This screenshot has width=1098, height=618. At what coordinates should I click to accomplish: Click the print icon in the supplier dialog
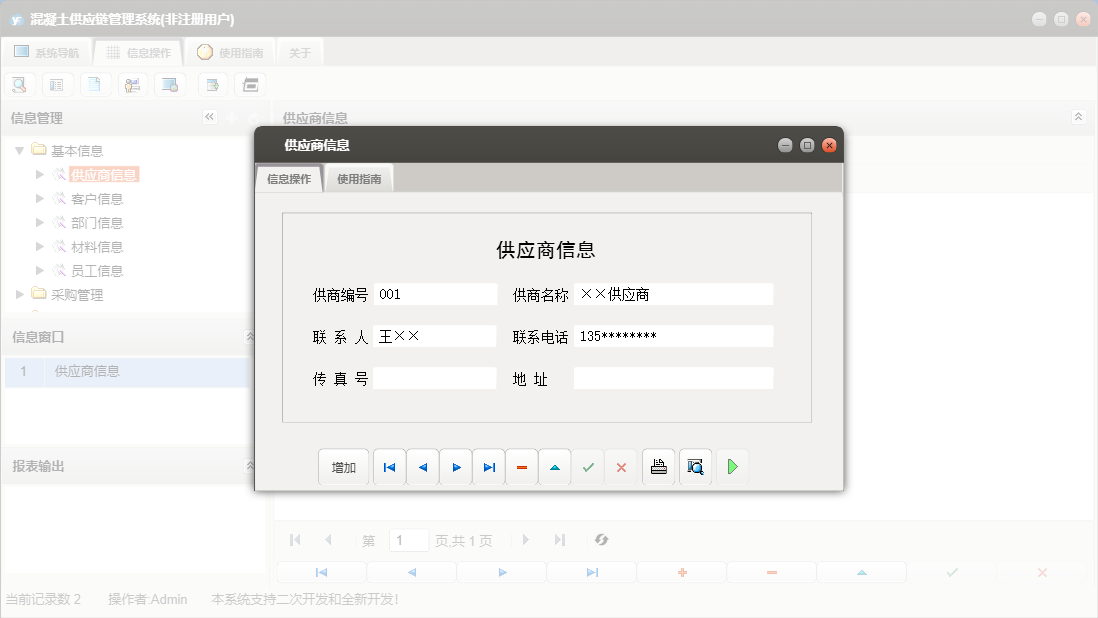click(658, 466)
